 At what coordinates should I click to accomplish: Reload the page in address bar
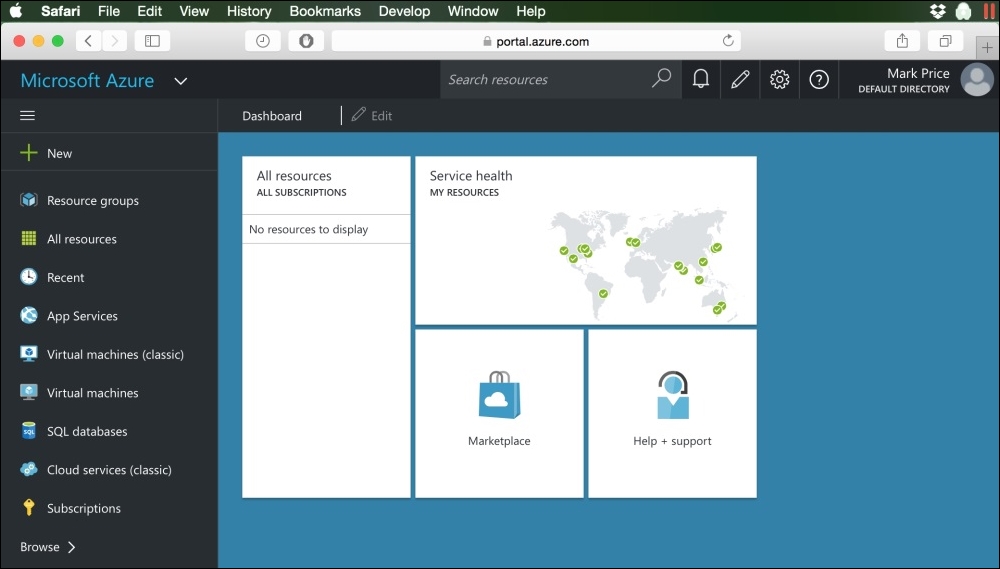click(x=728, y=41)
